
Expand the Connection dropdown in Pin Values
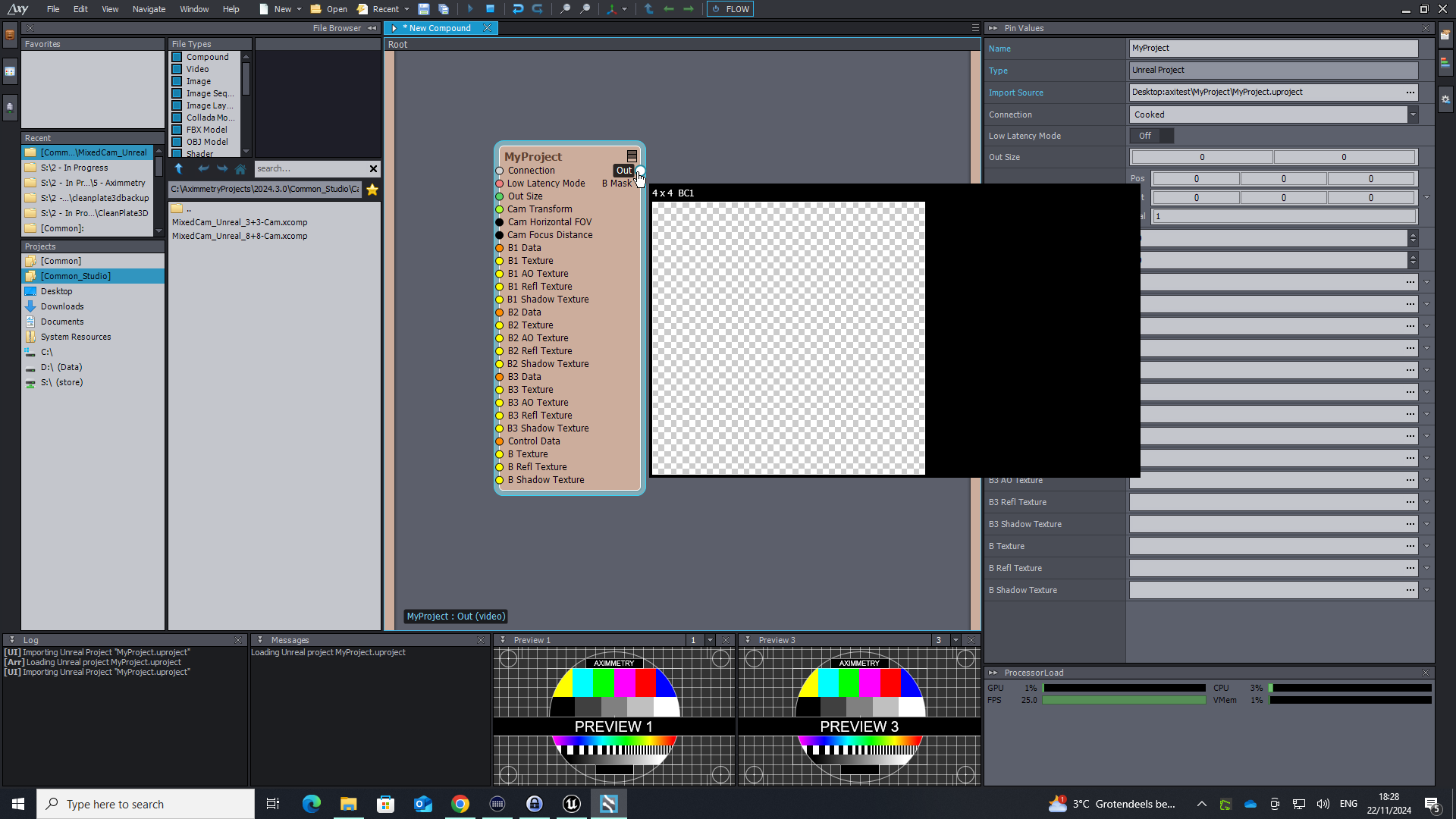[x=1413, y=113]
